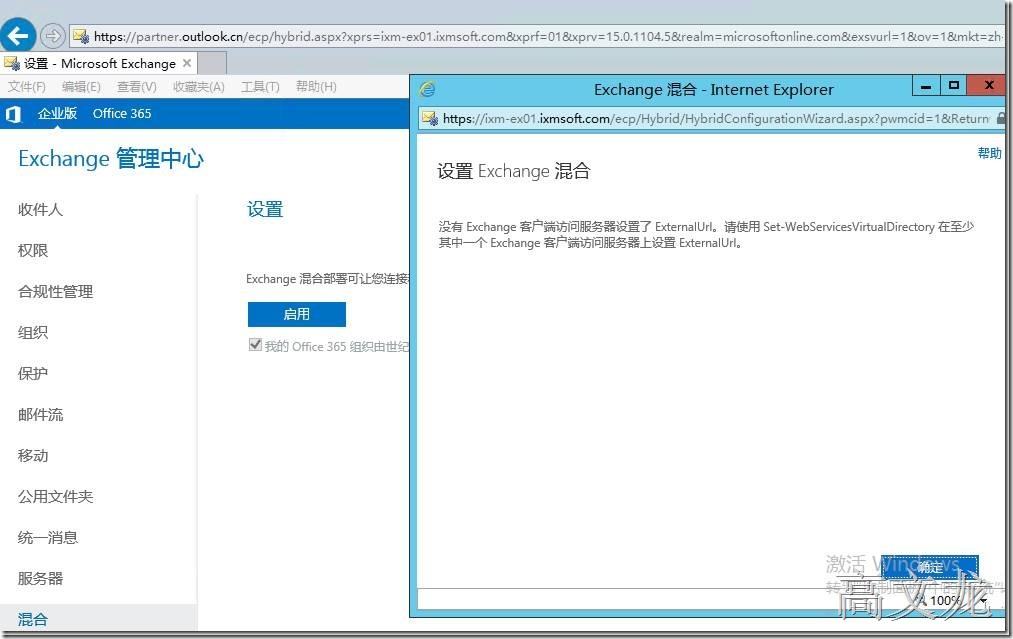Click the site icon in main address bar
1013x639 pixels.
tap(80, 36)
